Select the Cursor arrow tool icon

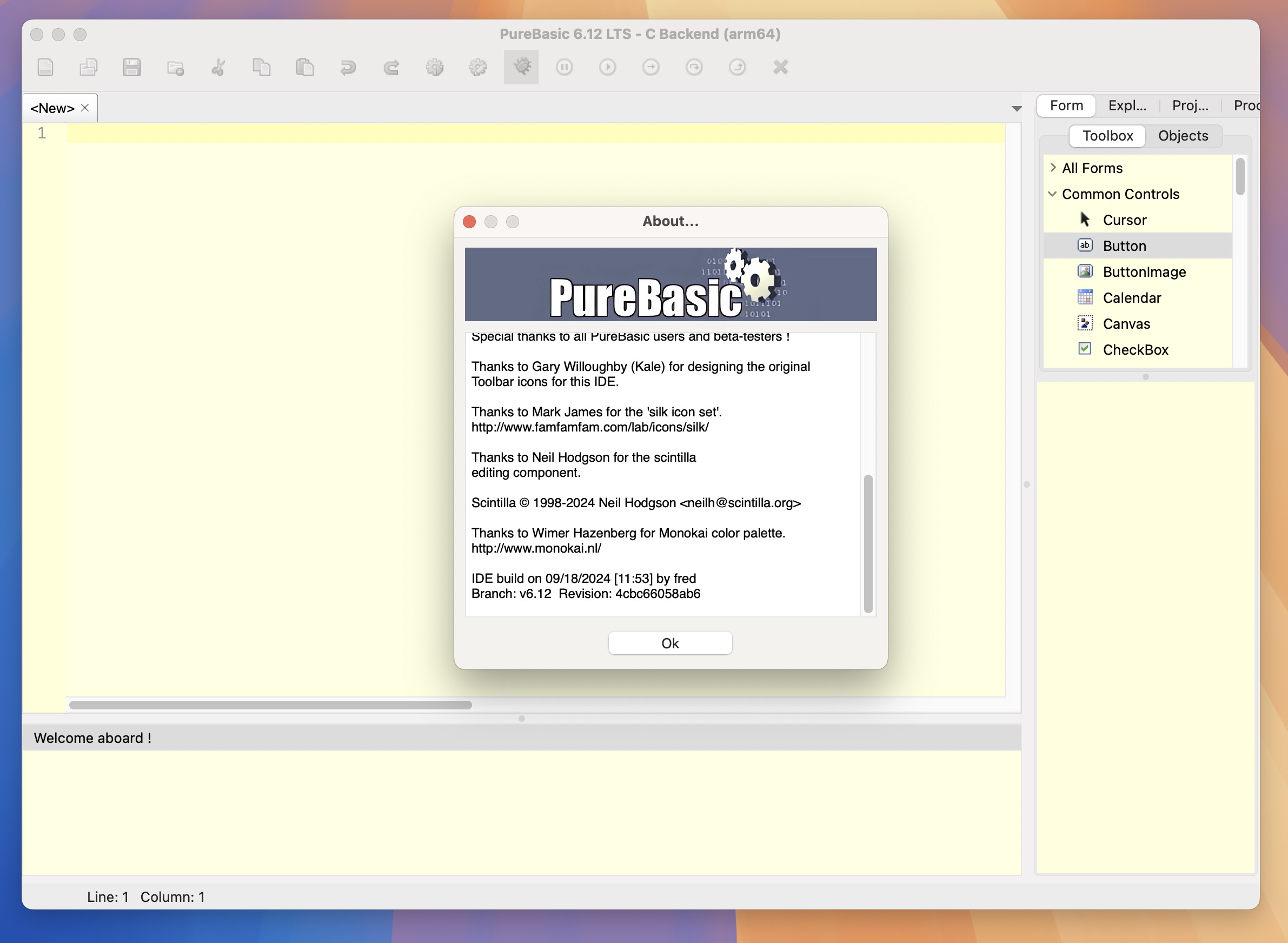click(1085, 220)
